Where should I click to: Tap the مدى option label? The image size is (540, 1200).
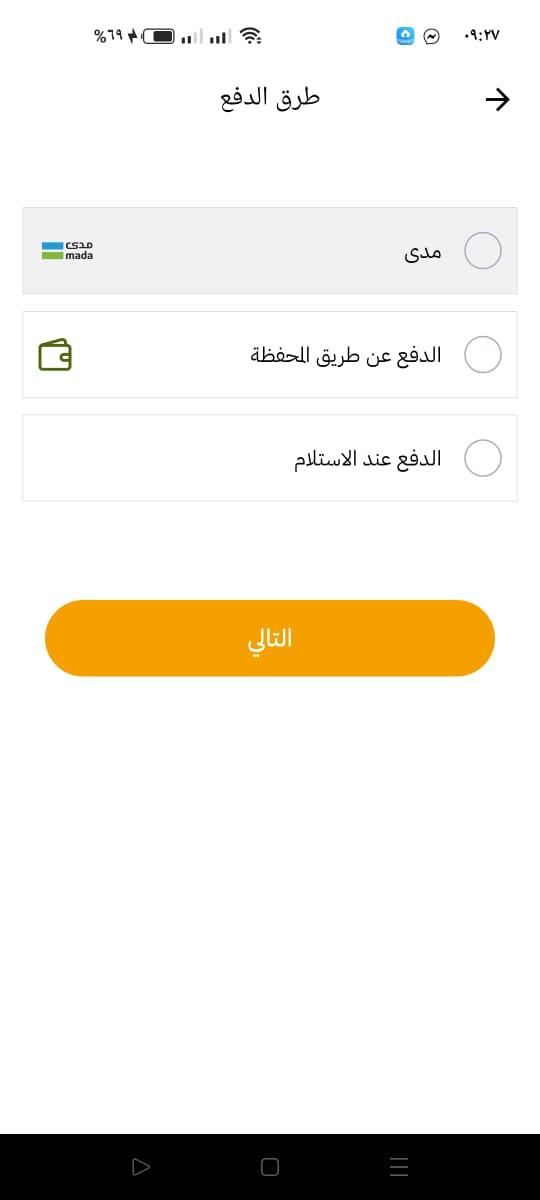pyautogui.click(x=423, y=251)
